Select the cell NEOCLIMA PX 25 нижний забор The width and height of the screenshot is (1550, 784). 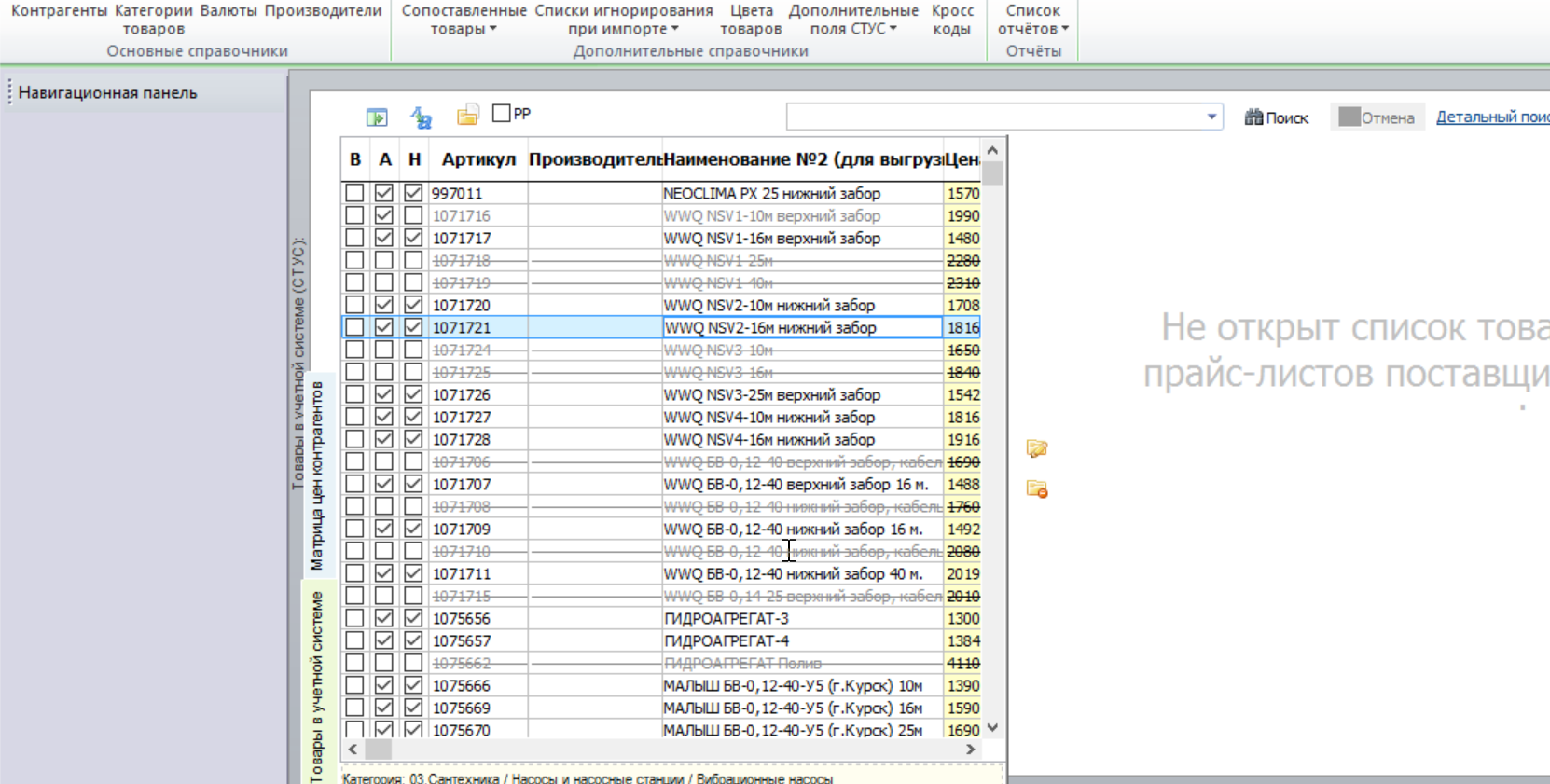point(803,193)
